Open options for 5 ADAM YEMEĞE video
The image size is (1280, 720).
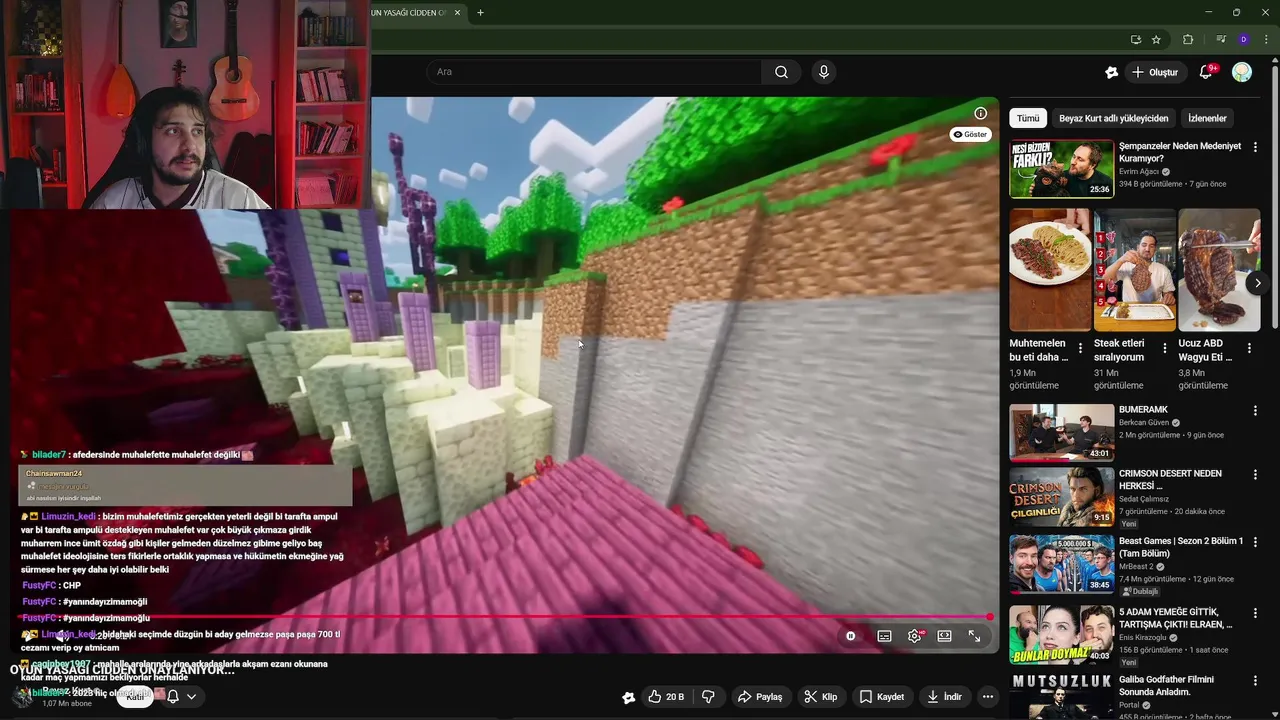(1255, 612)
